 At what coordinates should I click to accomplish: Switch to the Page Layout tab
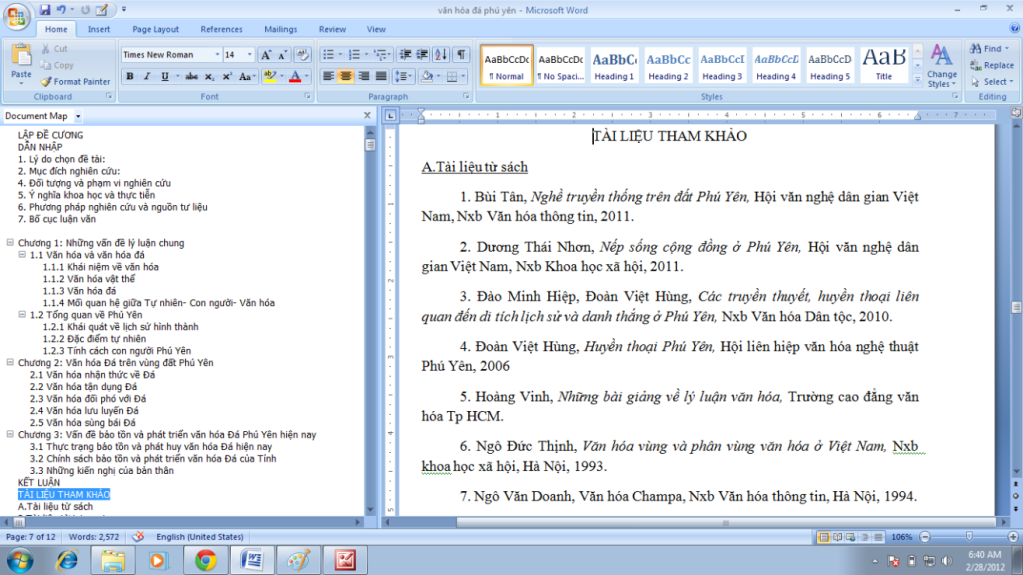click(155, 30)
